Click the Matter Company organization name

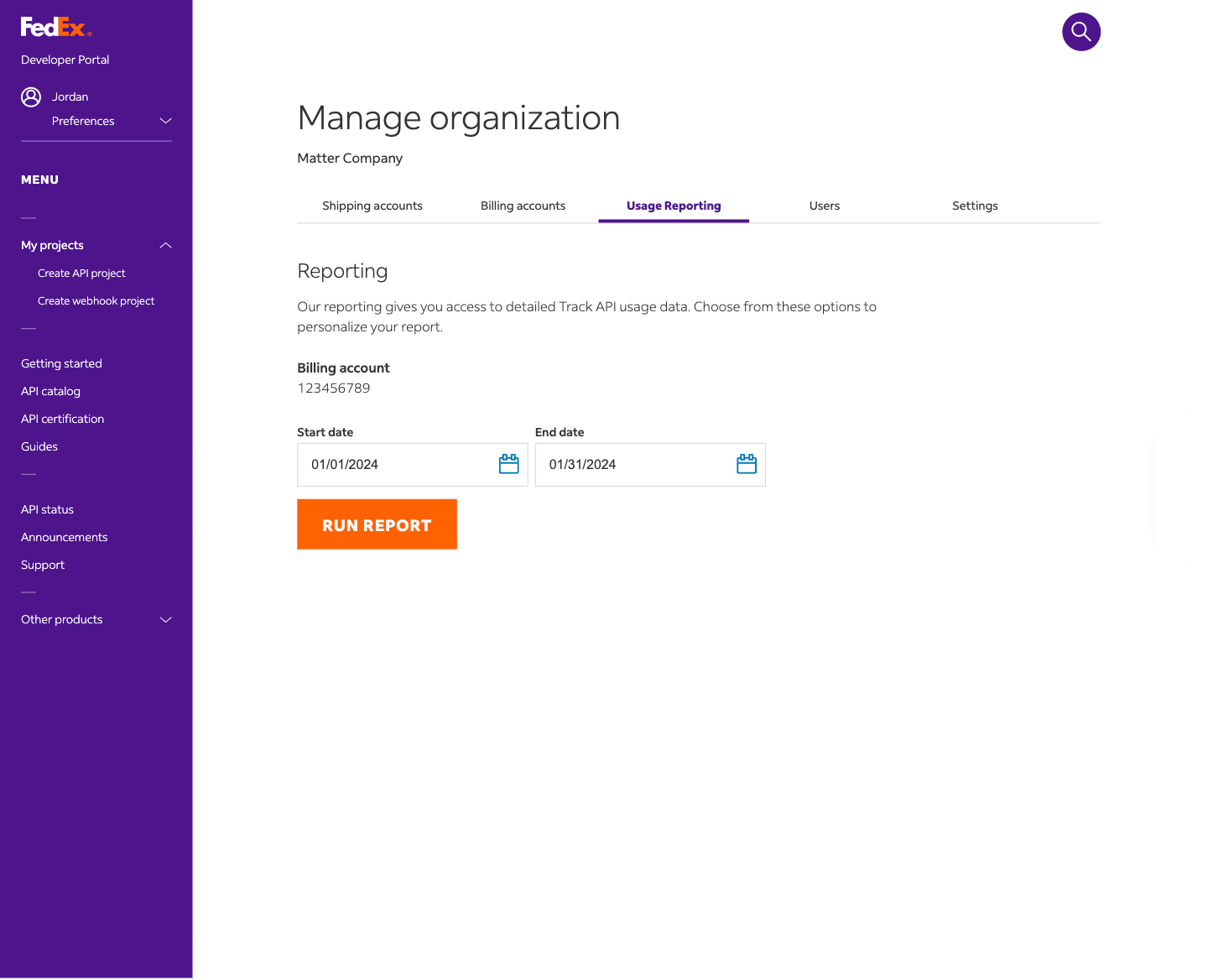(x=350, y=159)
